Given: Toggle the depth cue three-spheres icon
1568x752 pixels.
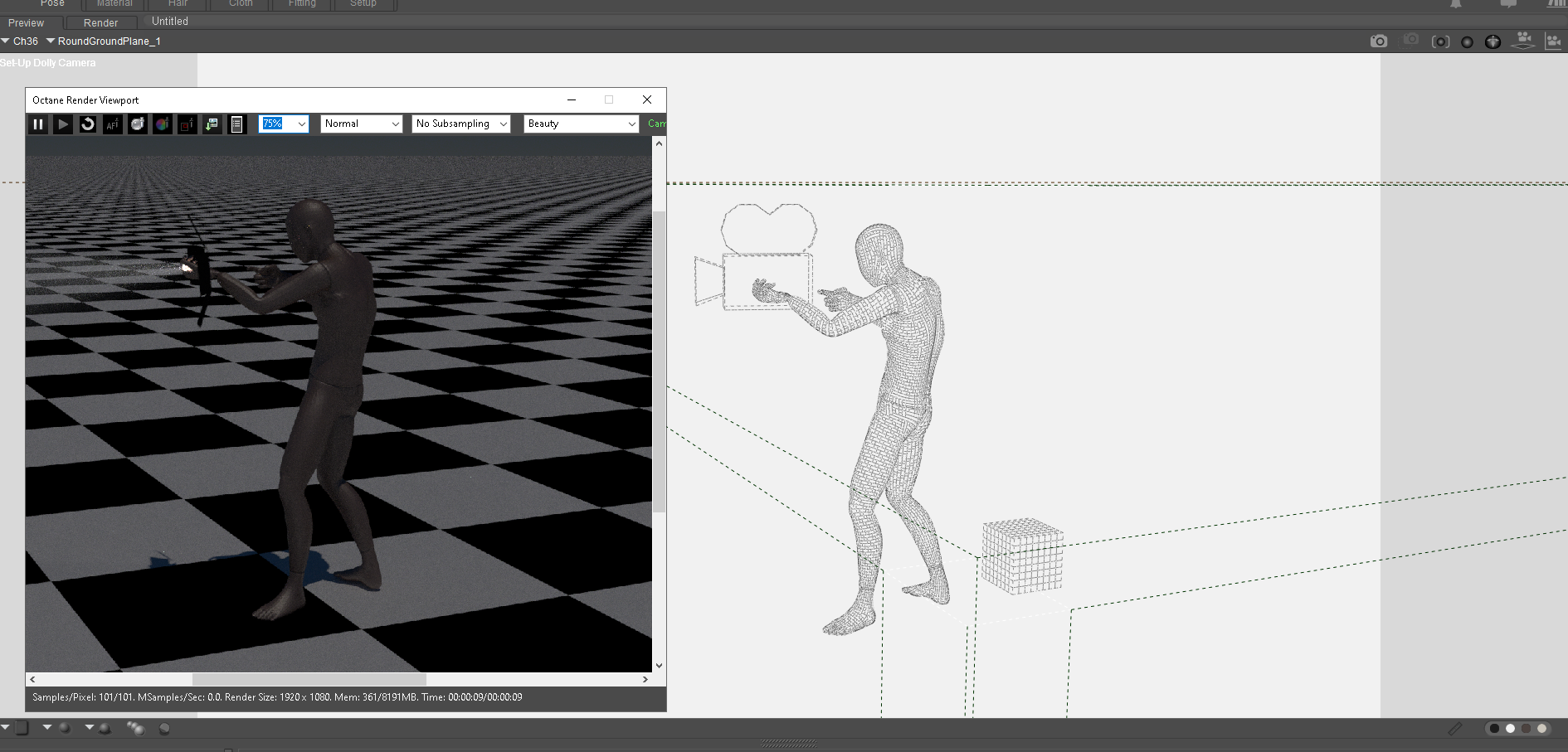Looking at the screenshot, I should [x=135, y=728].
